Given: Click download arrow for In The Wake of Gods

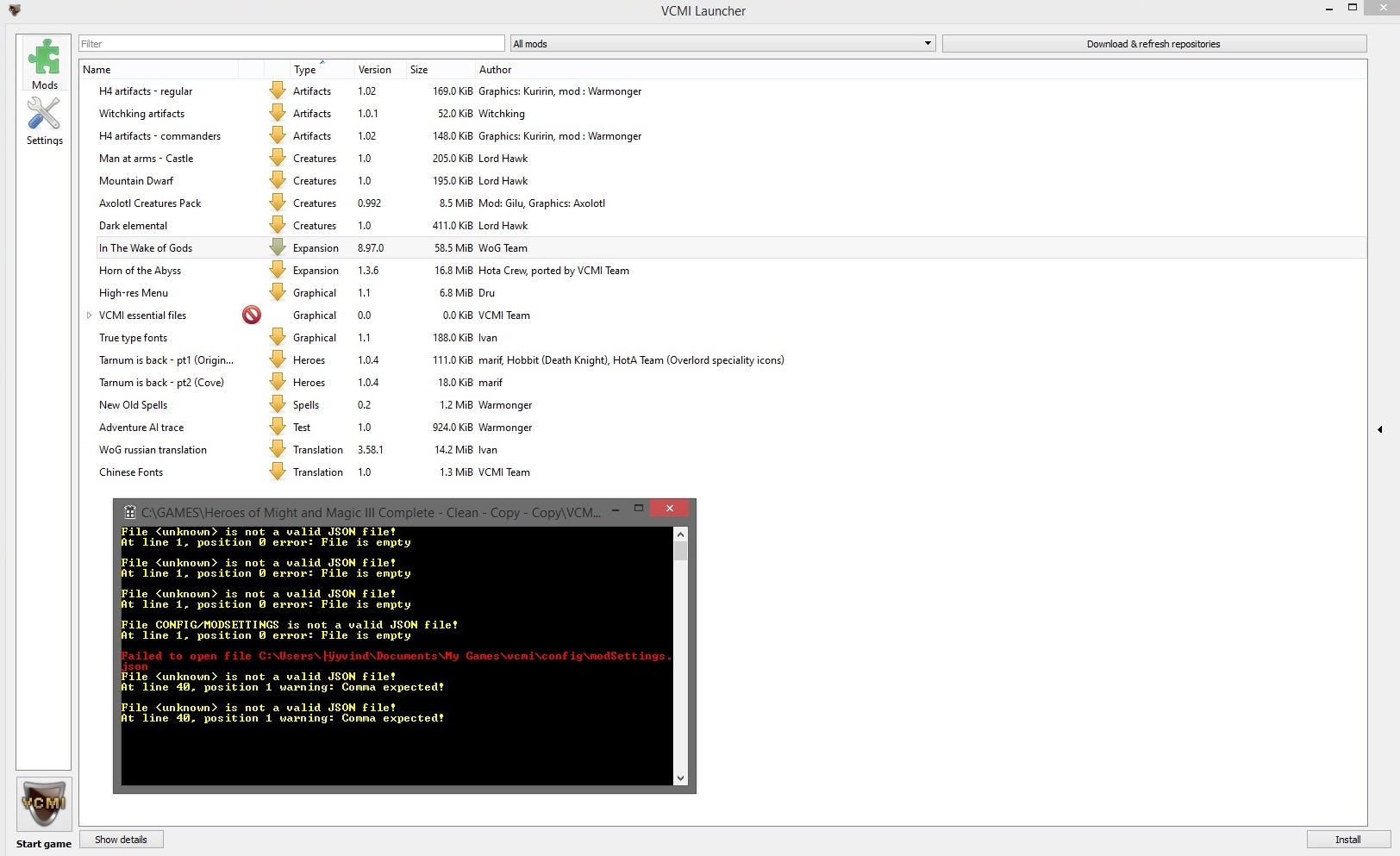Looking at the screenshot, I should point(278,247).
